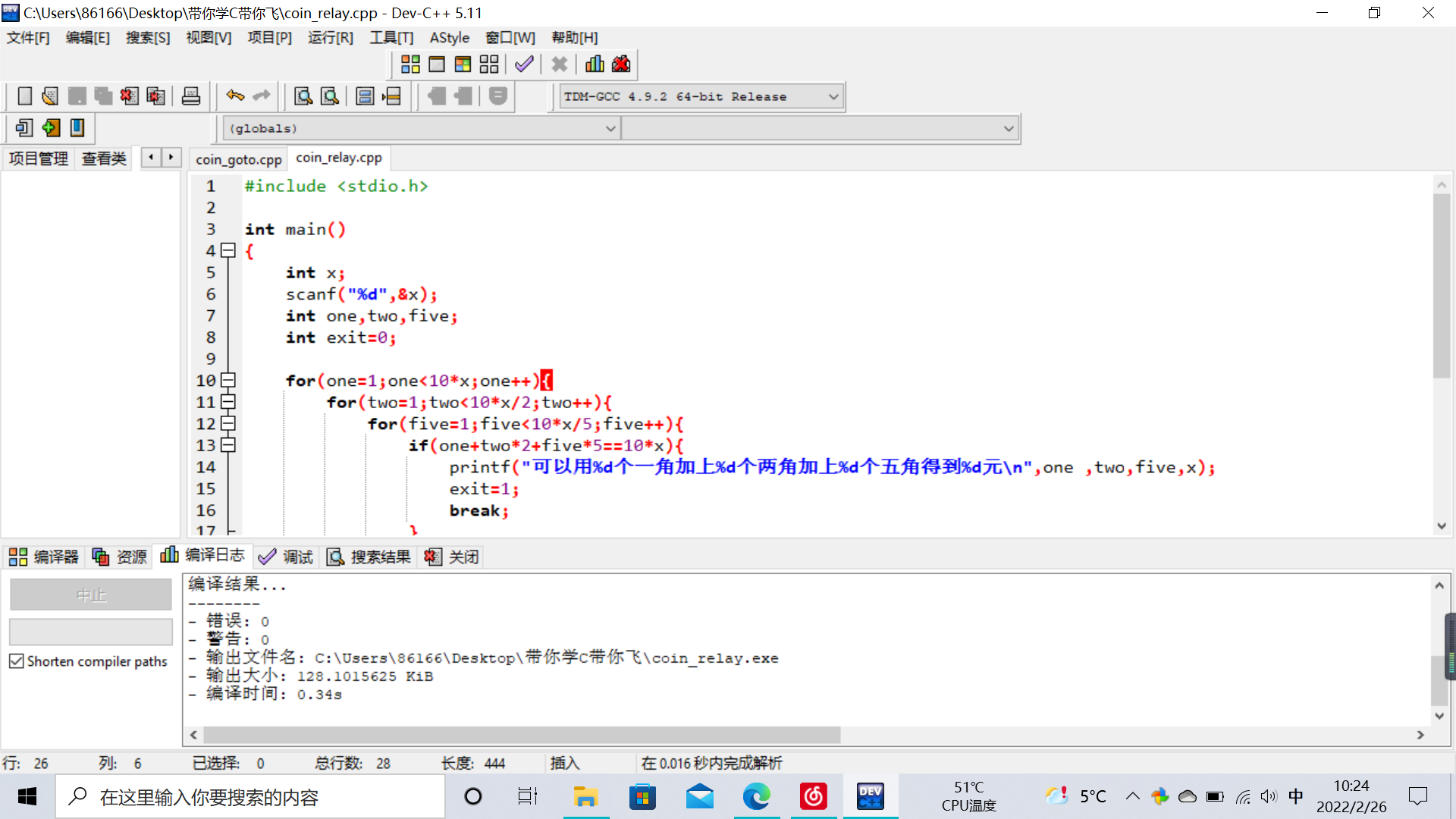Click the Close file icon with red X
This screenshot has height=819, width=1456.
pyautogui.click(x=129, y=96)
